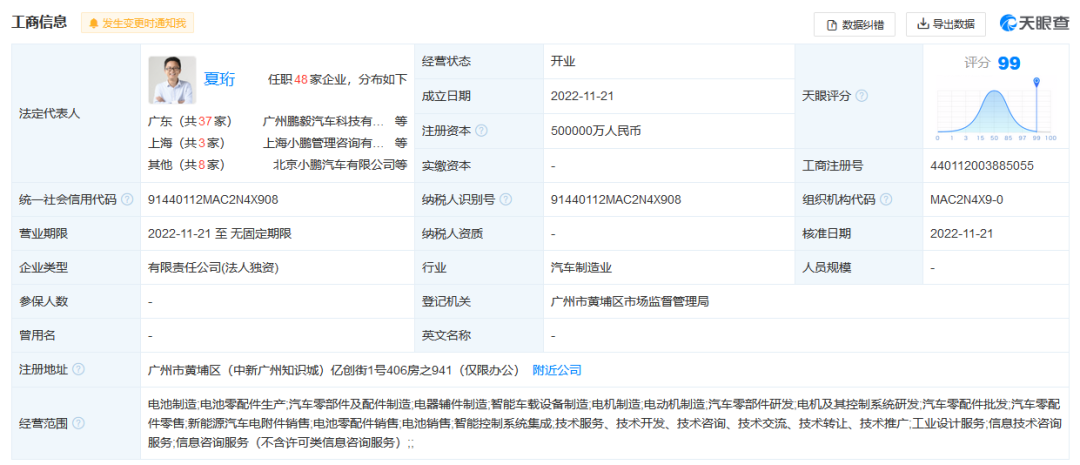Click the 48 companies count number

click(x=300, y=80)
